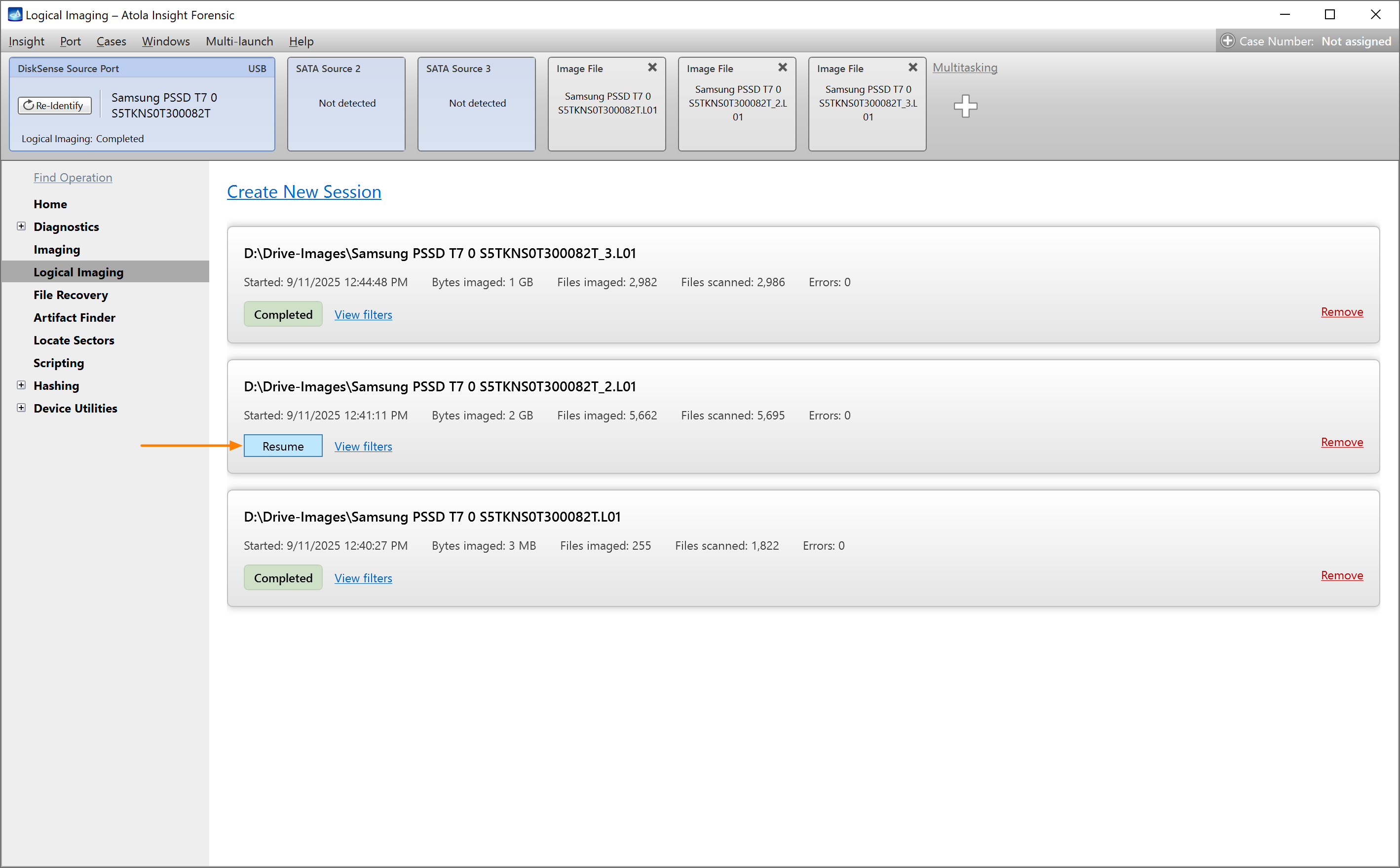1400x868 pixels.
Task: Open the Multi-launch menu
Action: click(239, 41)
